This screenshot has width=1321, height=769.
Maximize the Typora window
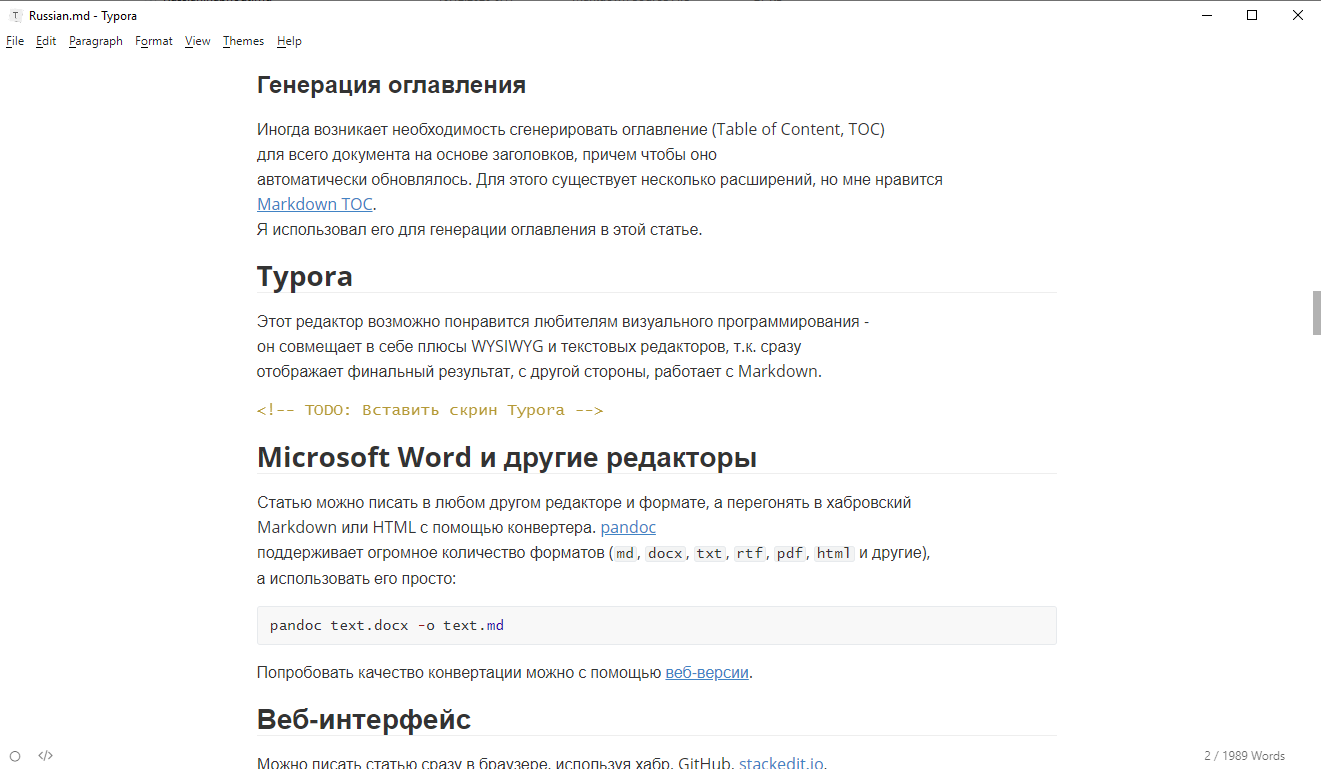1252,15
